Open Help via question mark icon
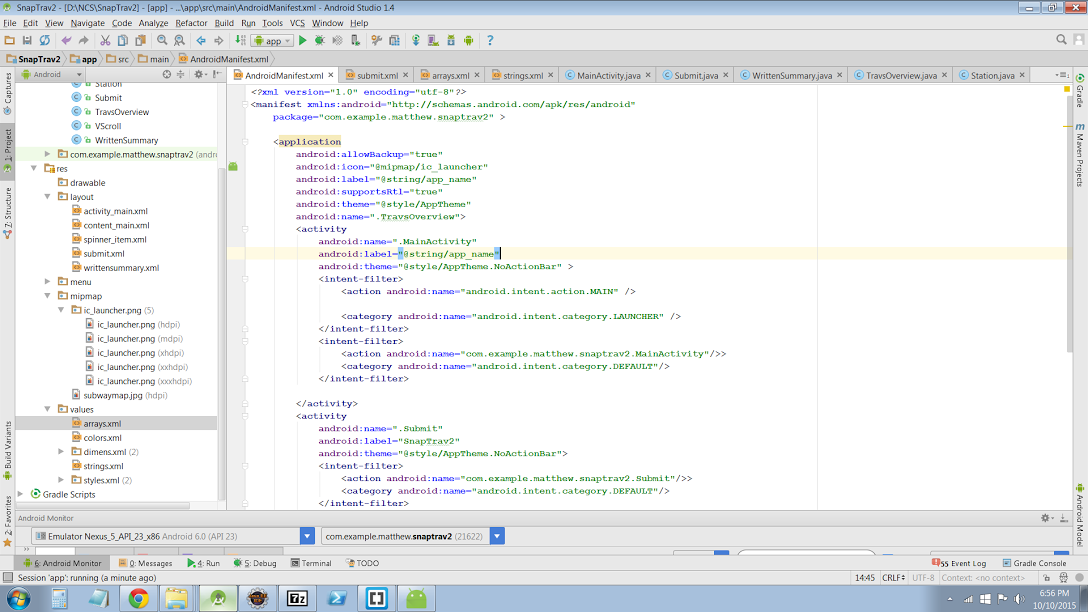Viewport: 1088px width, 612px height. 490,41
